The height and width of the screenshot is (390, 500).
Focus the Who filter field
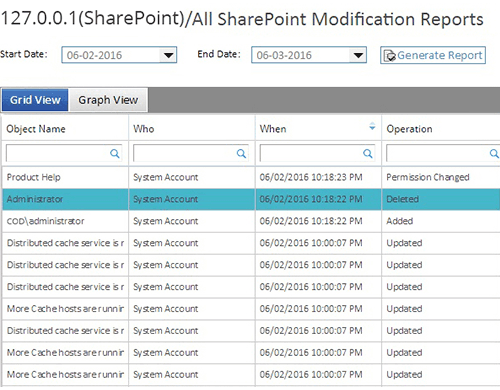pyautogui.click(x=191, y=153)
